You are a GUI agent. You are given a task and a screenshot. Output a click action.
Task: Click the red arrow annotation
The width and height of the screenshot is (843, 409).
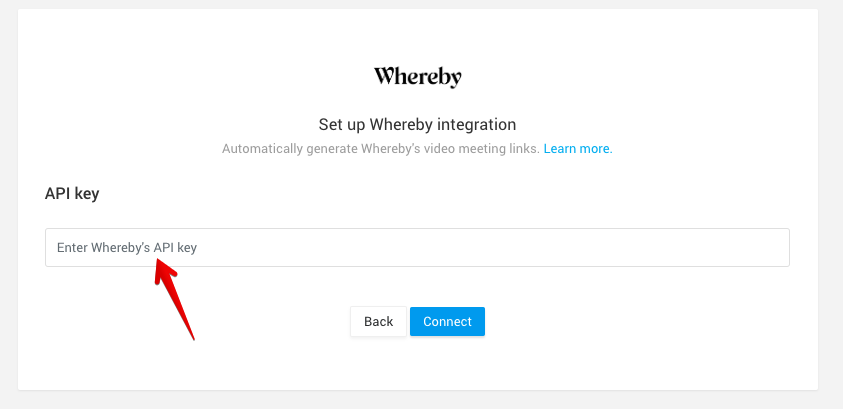tap(174, 299)
